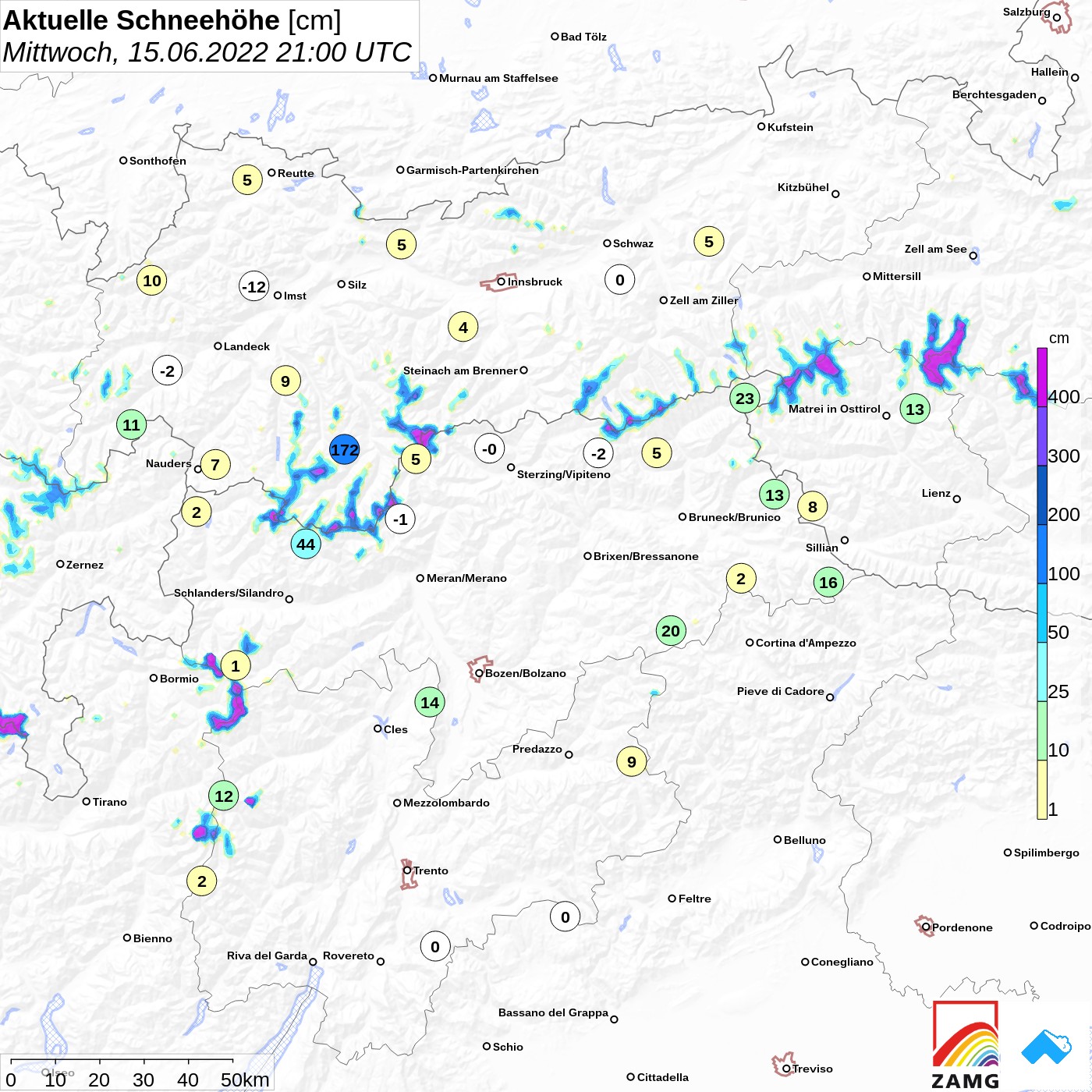The image size is (1092, 1092).
Task: Click the date 'Mittwoch, 15.06.2022 21:00 UTC'
Action: pyautogui.click(x=207, y=52)
